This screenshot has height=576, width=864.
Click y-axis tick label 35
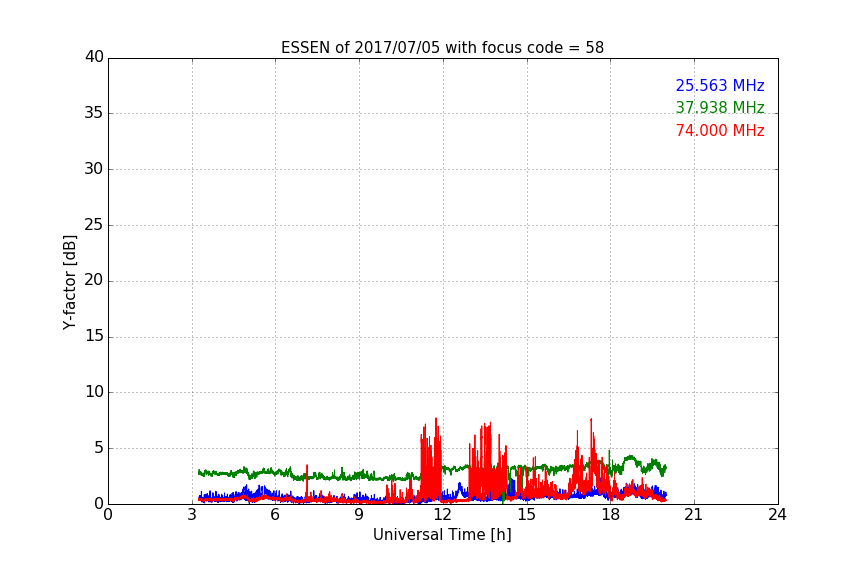[94, 113]
